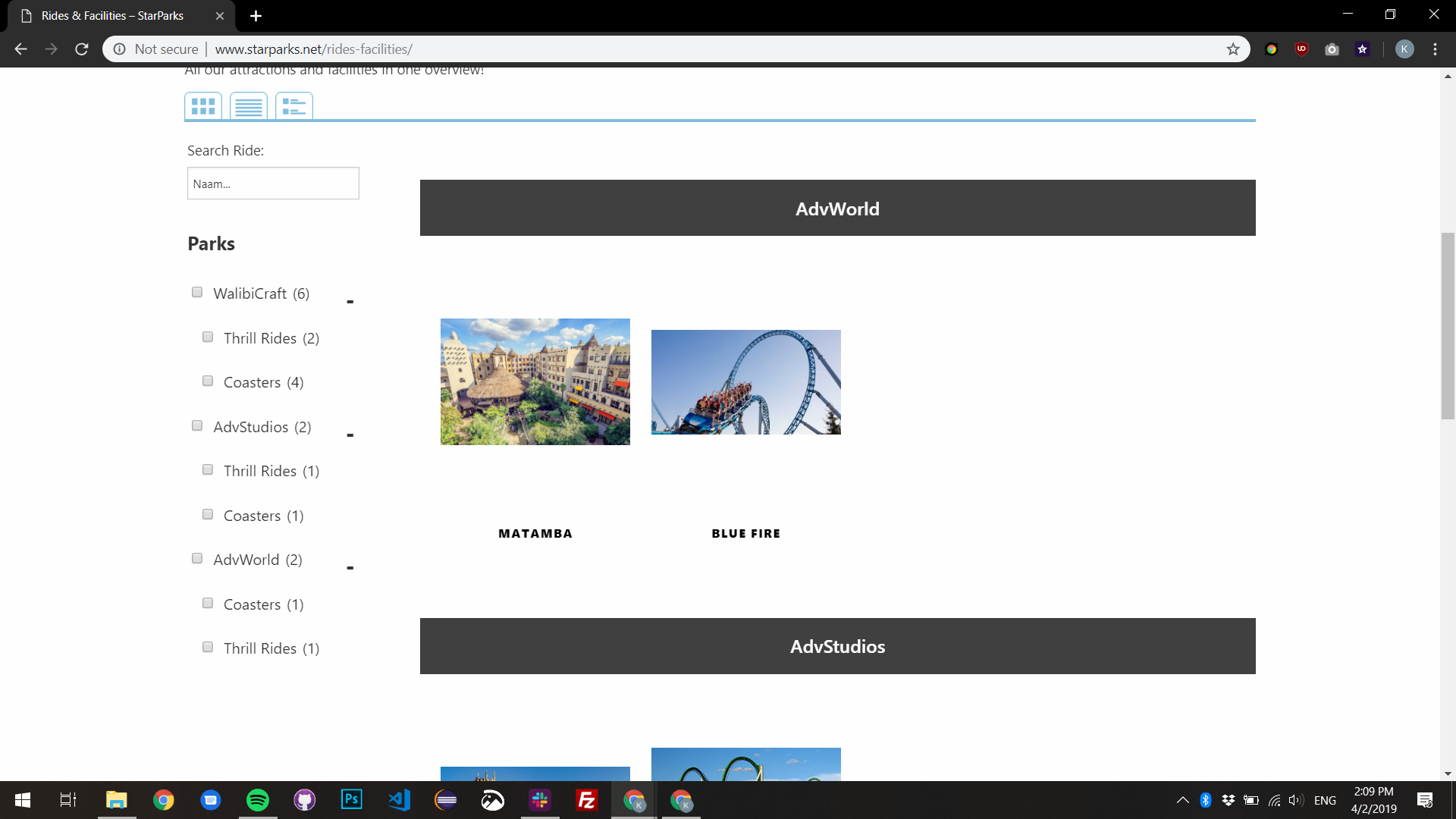Go forward in browser history
Screen dimensions: 1456x819
51,49
